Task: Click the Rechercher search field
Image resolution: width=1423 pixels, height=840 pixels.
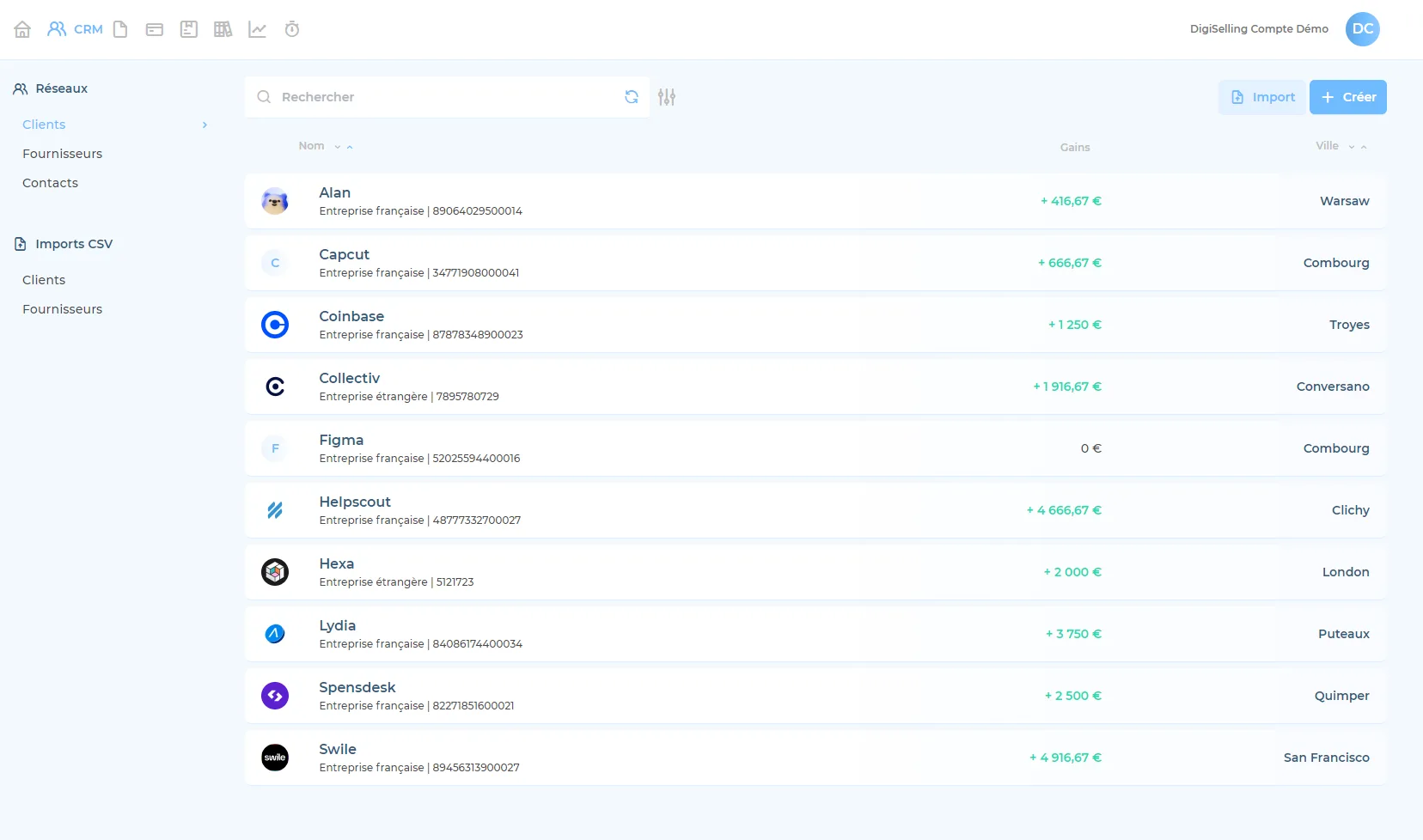Action: [447, 97]
